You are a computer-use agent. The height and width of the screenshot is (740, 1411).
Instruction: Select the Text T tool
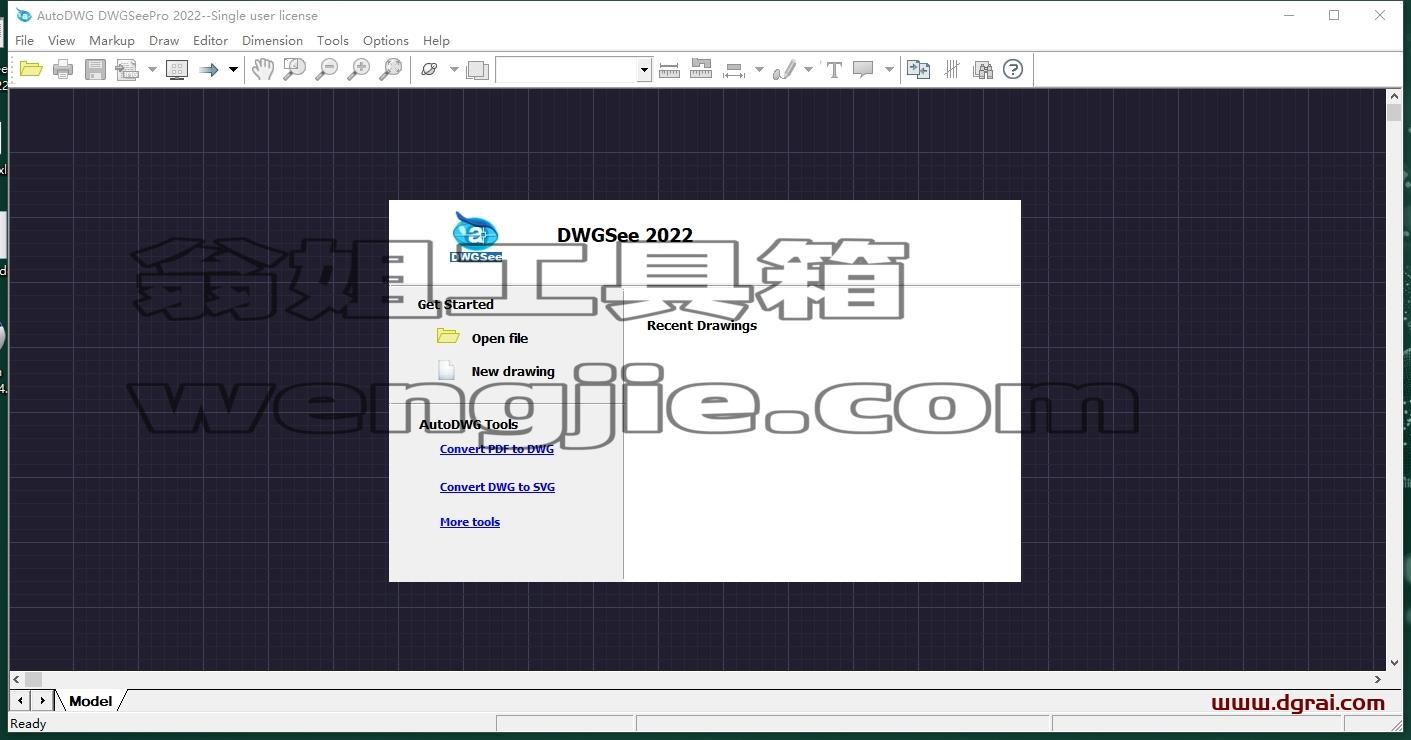pos(834,69)
